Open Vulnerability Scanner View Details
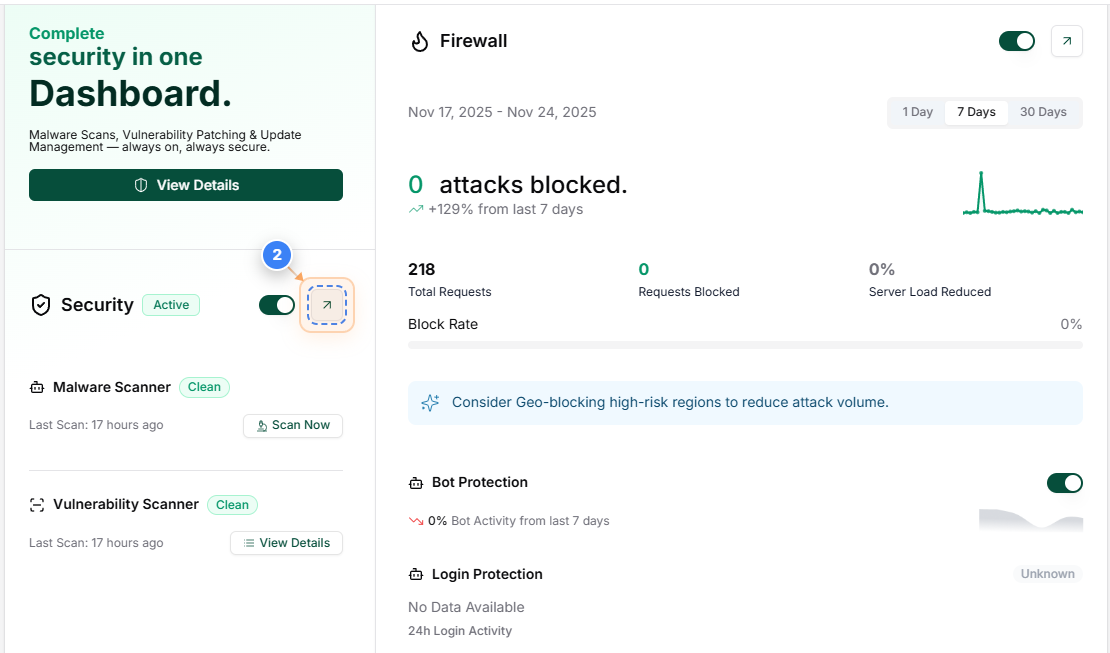1110x653 pixels. click(x=287, y=543)
